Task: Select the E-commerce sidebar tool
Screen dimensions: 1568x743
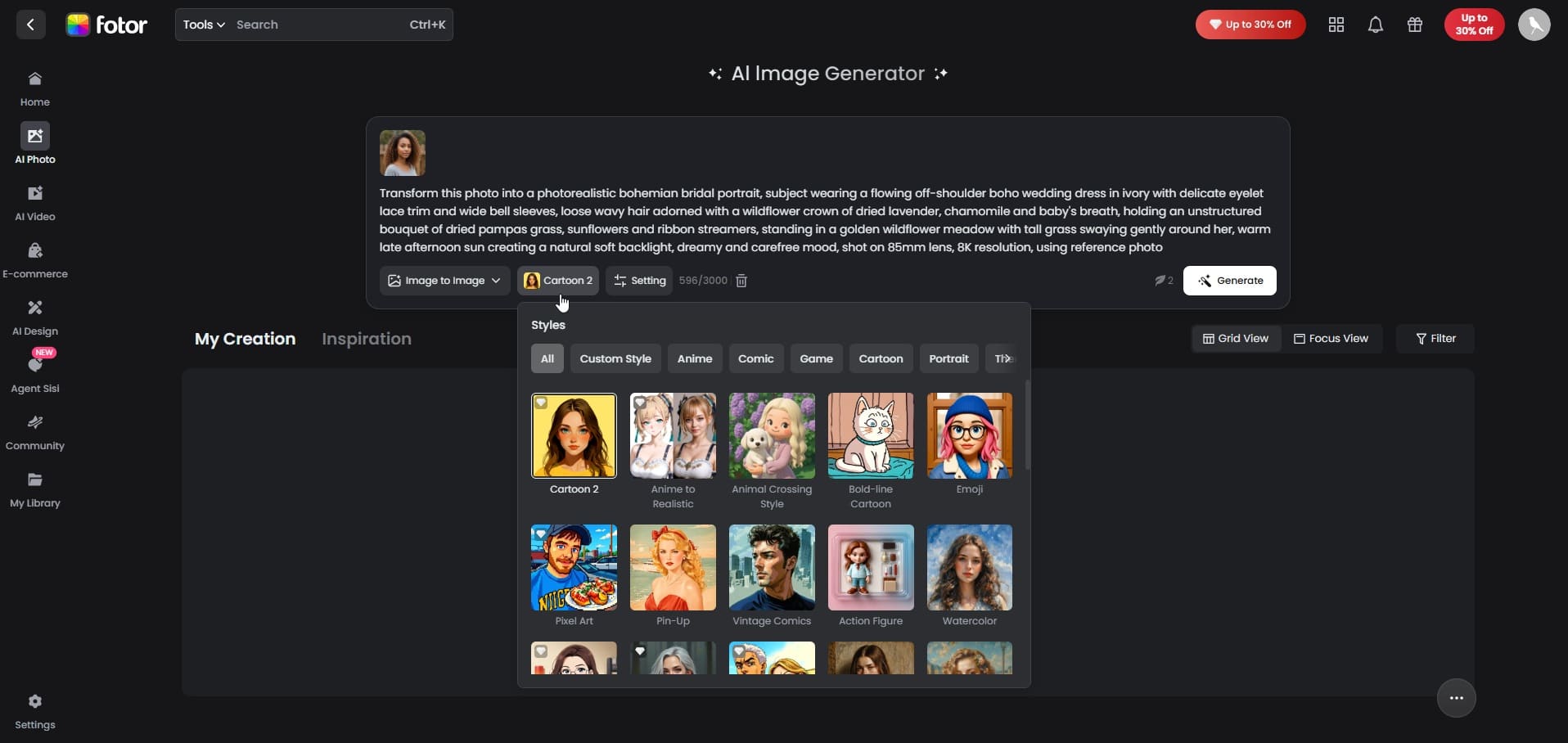Action: click(34, 259)
